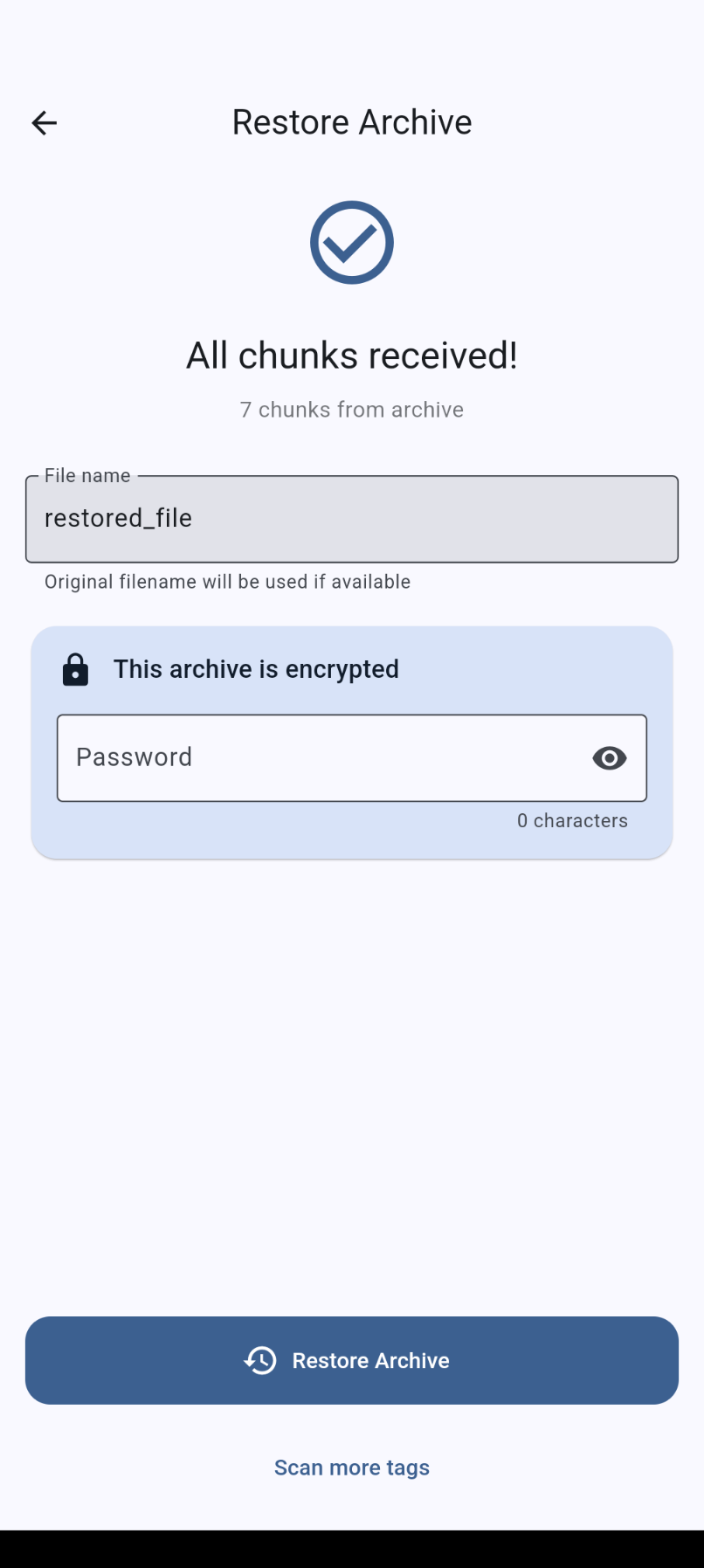
Task: Click the File name floating label
Action: pyautogui.click(x=87, y=476)
